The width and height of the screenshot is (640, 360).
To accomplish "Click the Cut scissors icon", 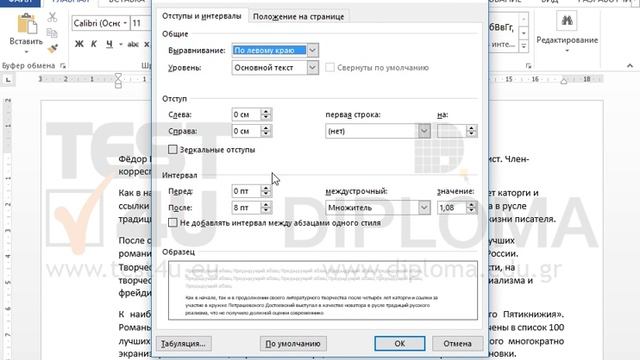I will tap(52, 17).
